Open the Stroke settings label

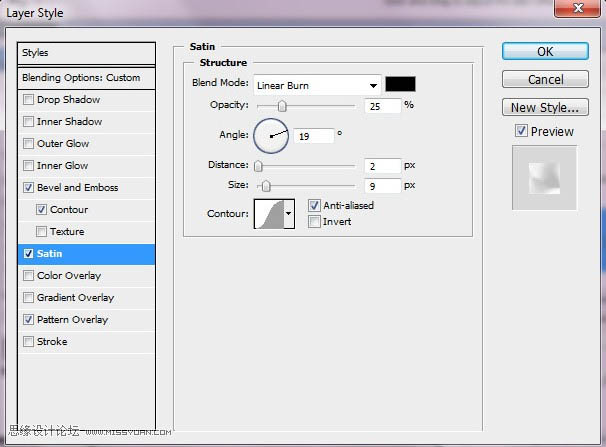(52, 342)
